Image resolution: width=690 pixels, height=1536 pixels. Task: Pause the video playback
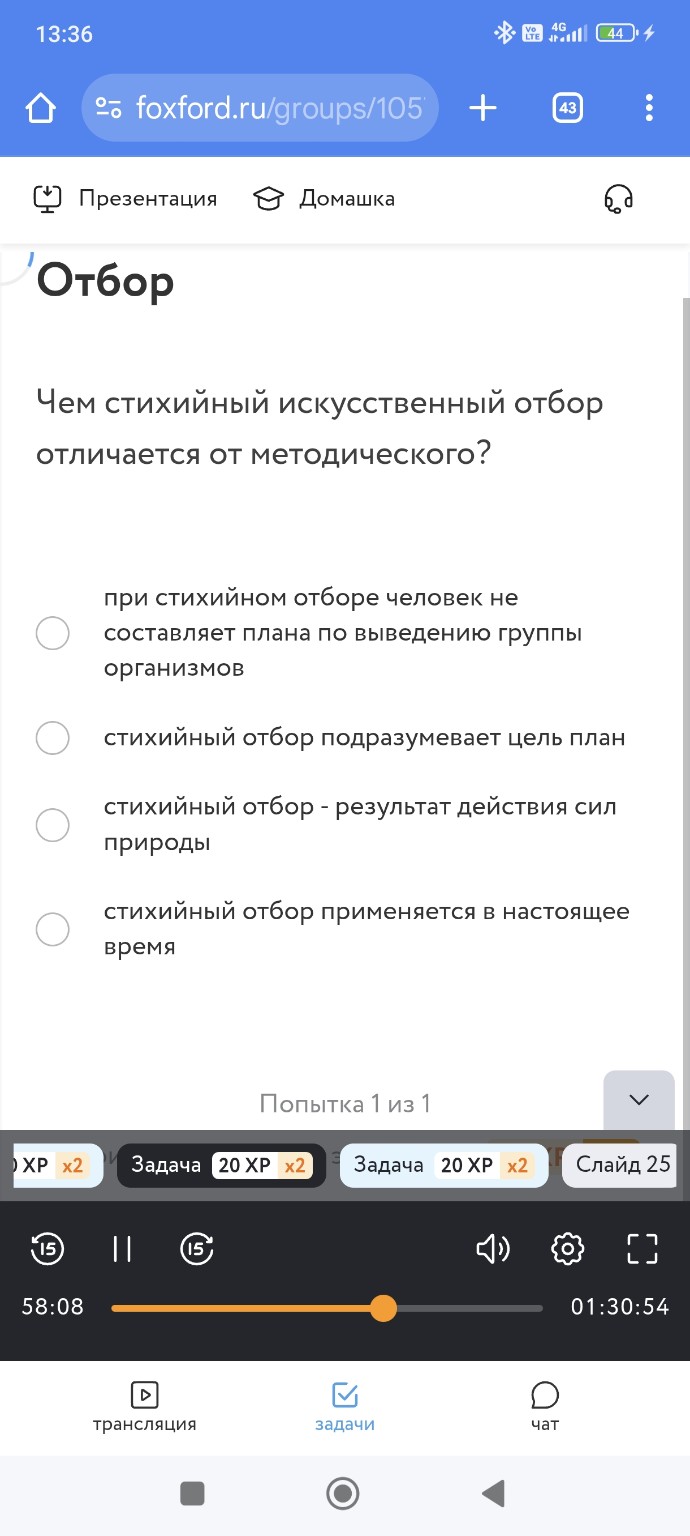[120, 1249]
